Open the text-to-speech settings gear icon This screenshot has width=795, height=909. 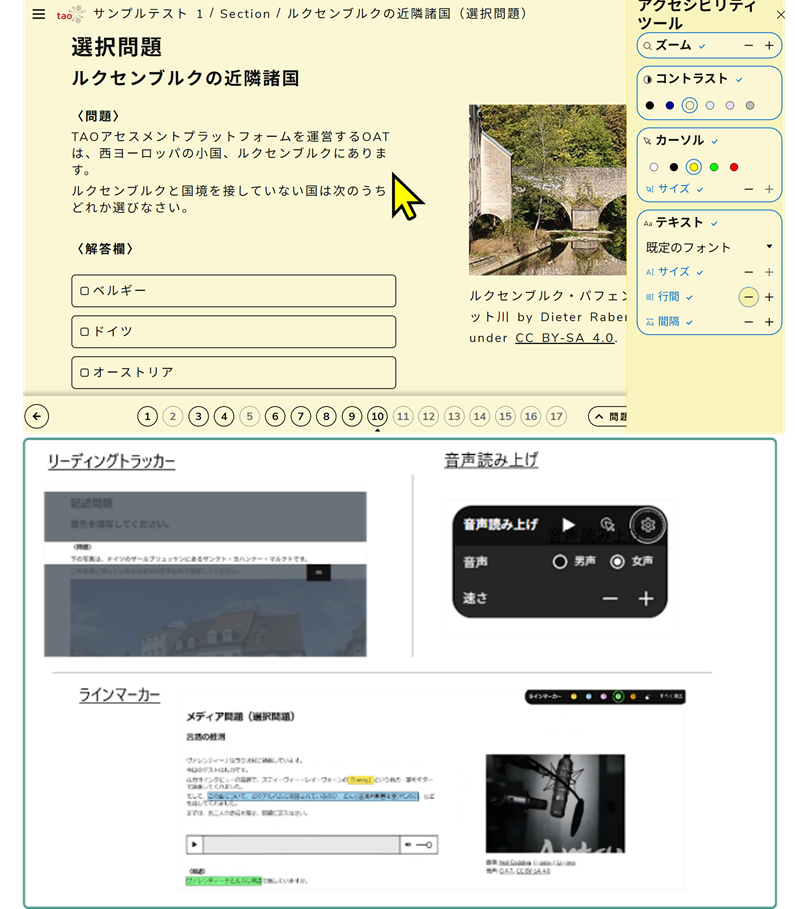click(x=648, y=524)
